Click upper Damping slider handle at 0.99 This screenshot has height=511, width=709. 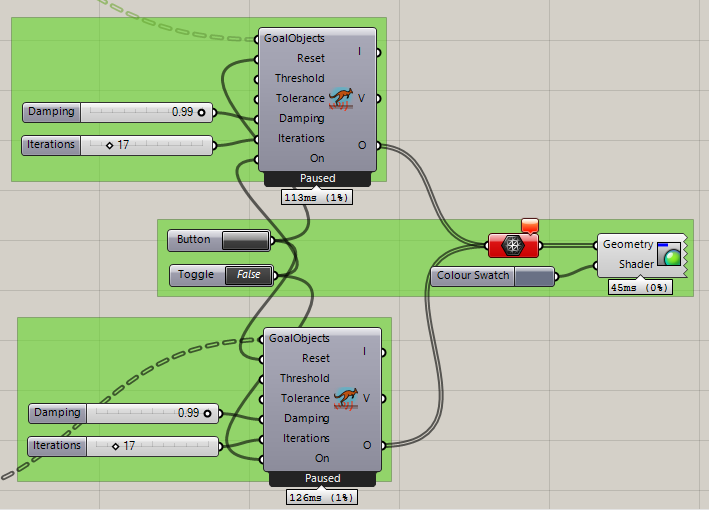[x=202, y=112]
